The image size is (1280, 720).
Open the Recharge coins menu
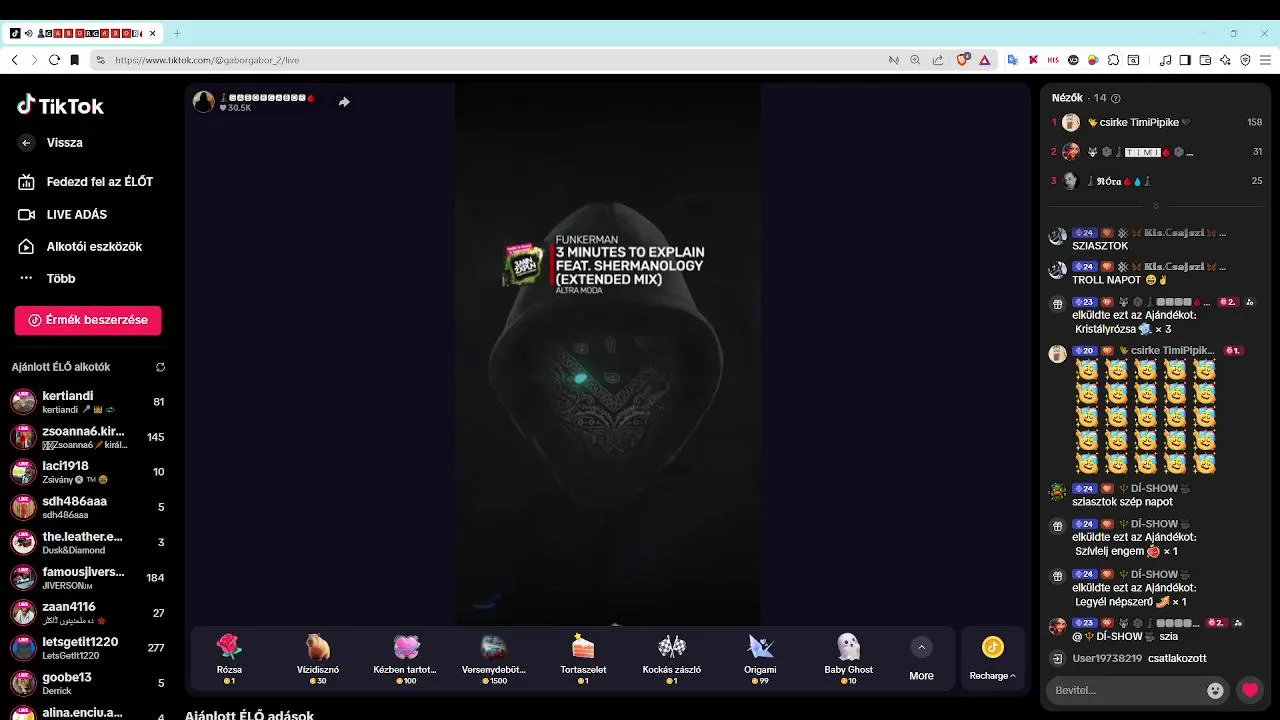992,658
